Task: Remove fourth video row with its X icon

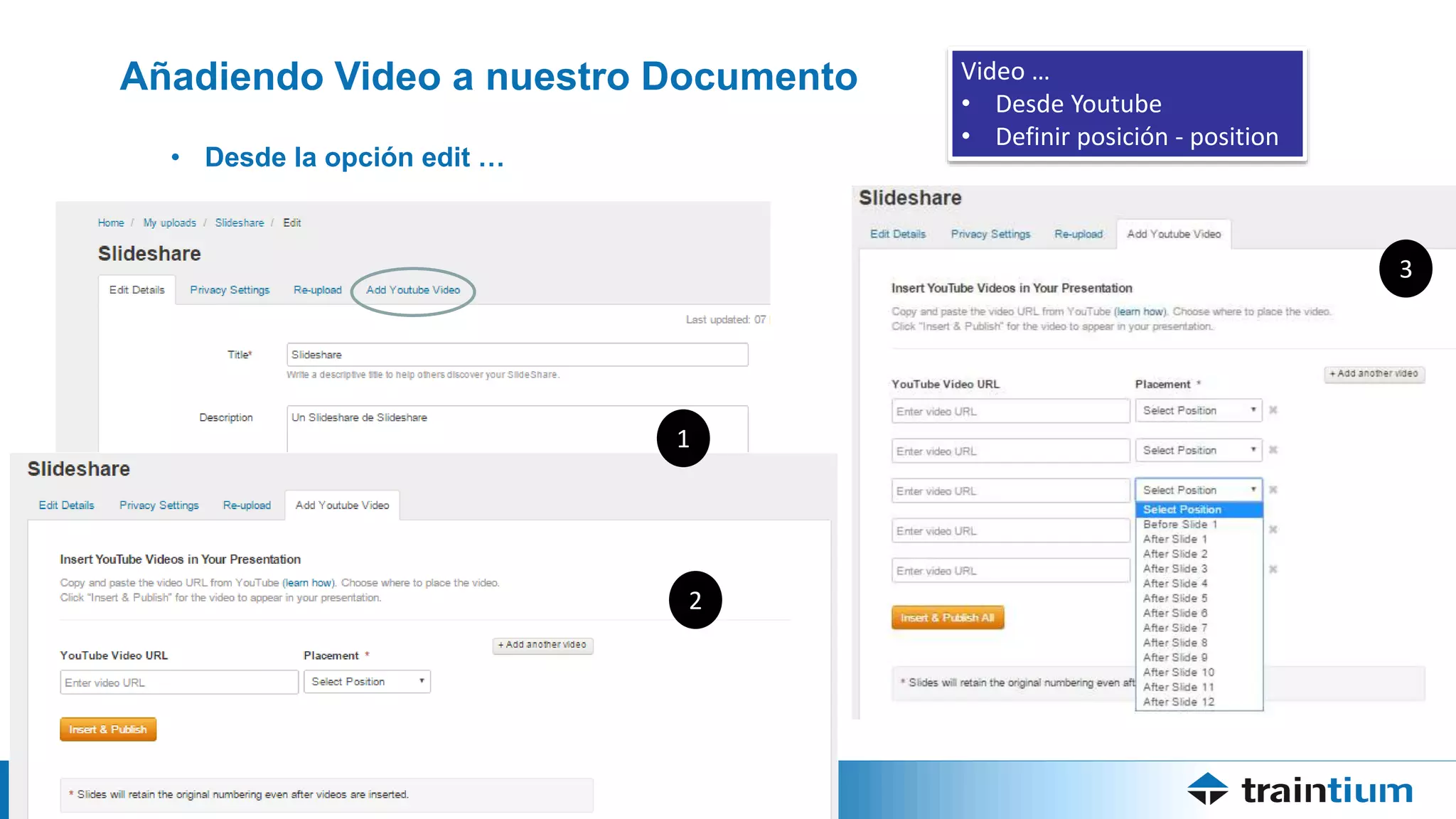Action: tap(1273, 530)
